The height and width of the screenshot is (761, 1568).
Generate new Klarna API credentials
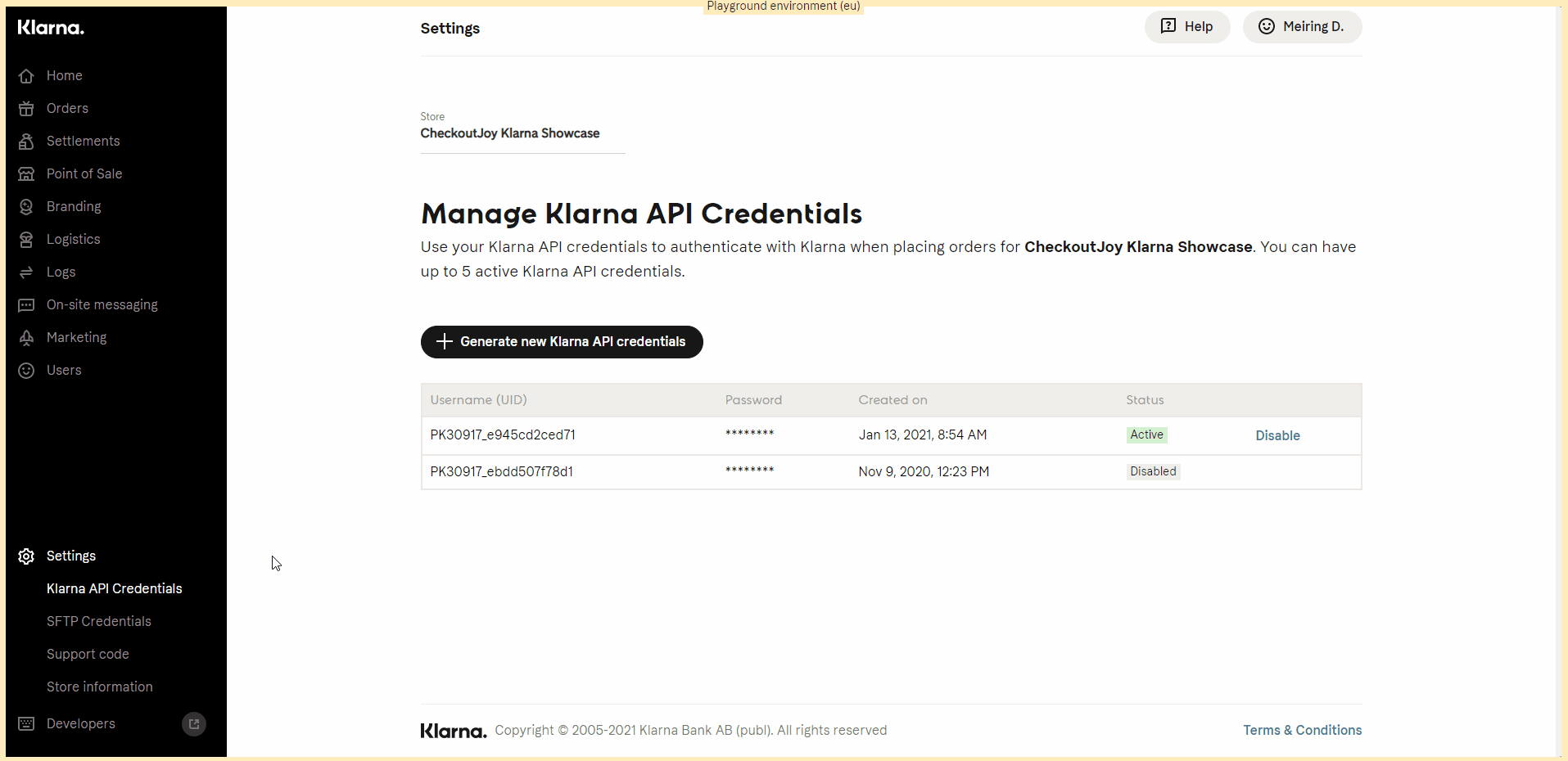(562, 341)
